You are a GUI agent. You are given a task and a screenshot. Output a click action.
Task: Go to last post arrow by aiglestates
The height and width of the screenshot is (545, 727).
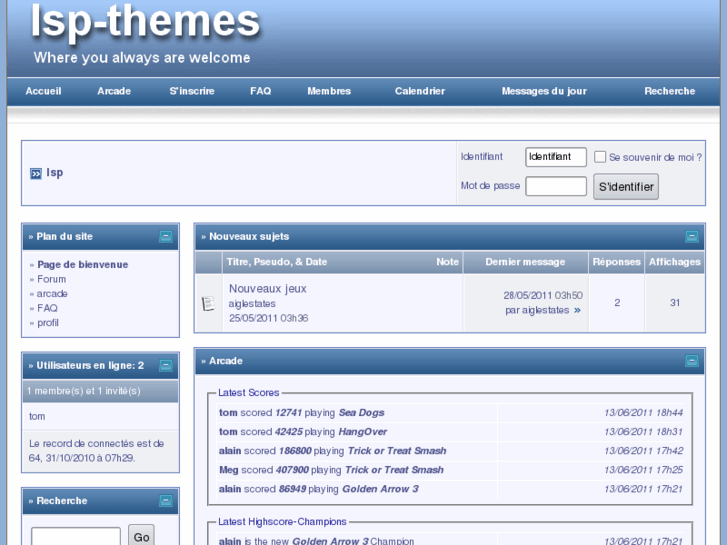(577, 310)
